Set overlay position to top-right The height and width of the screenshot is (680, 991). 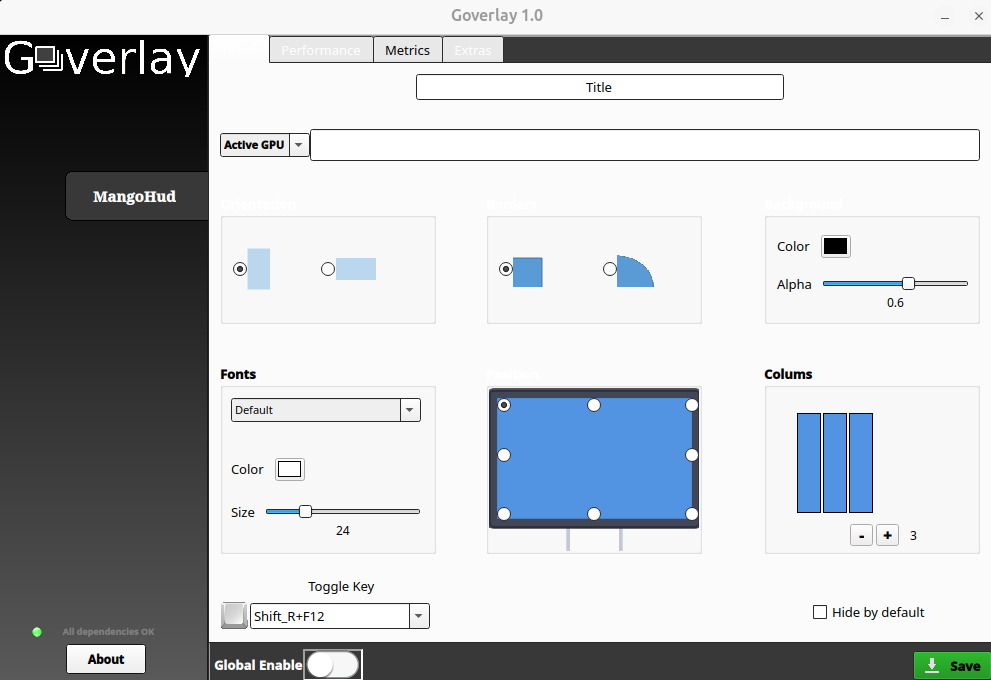(x=691, y=405)
